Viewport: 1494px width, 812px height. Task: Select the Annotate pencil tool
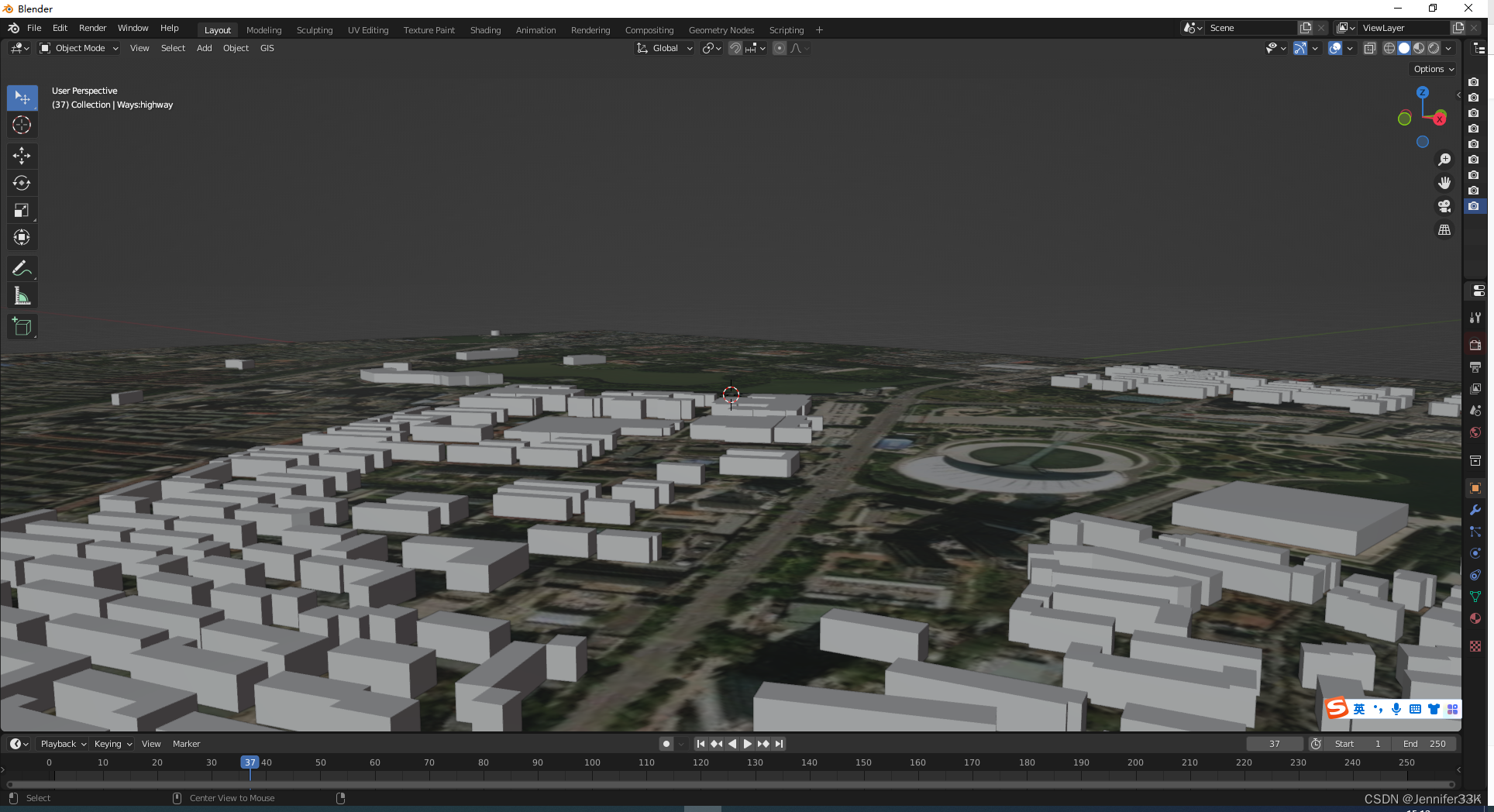(22, 268)
